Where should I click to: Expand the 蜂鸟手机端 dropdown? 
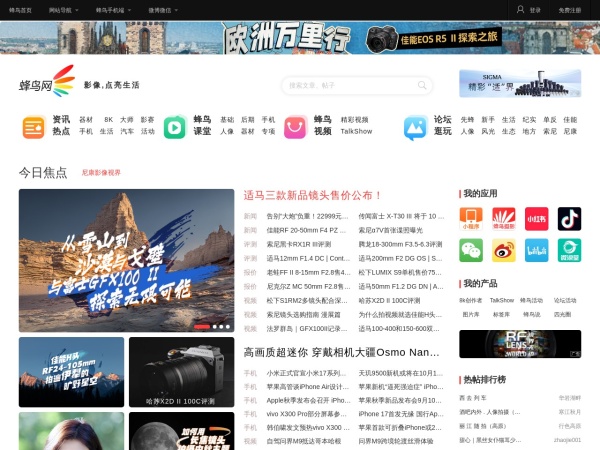point(113,10)
